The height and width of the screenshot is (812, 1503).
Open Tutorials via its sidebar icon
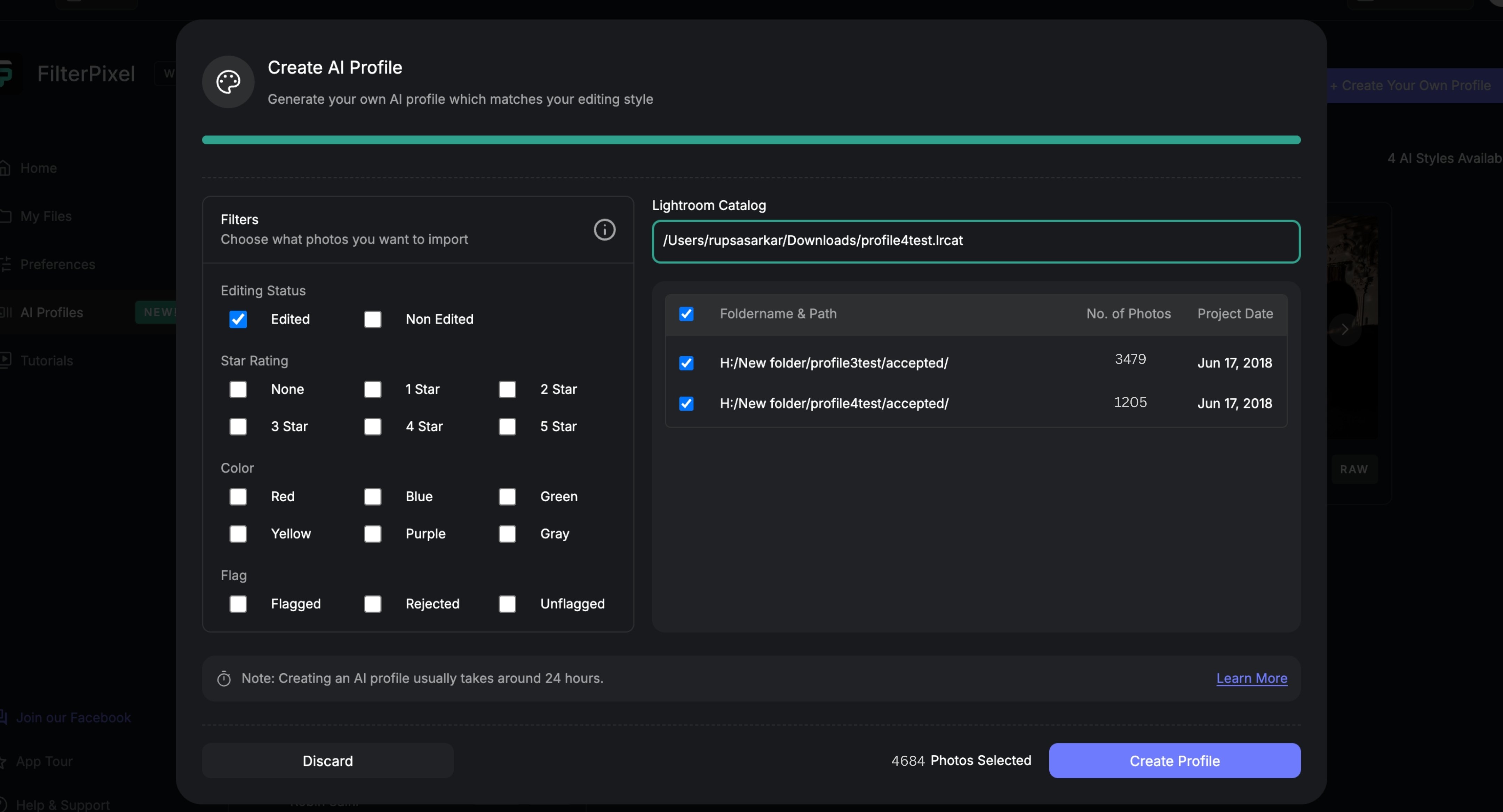6,360
